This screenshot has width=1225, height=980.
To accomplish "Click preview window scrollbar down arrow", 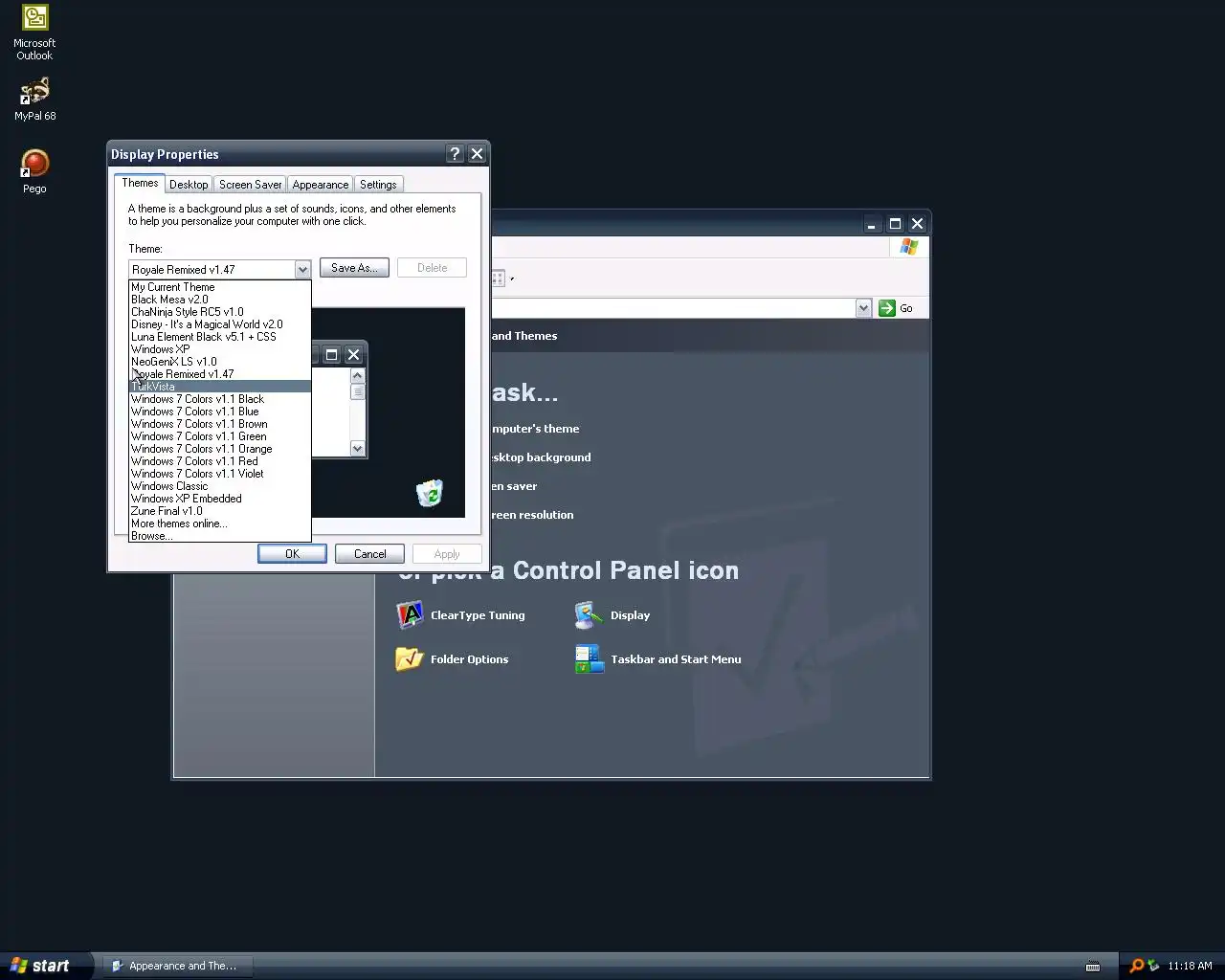I will click(358, 449).
